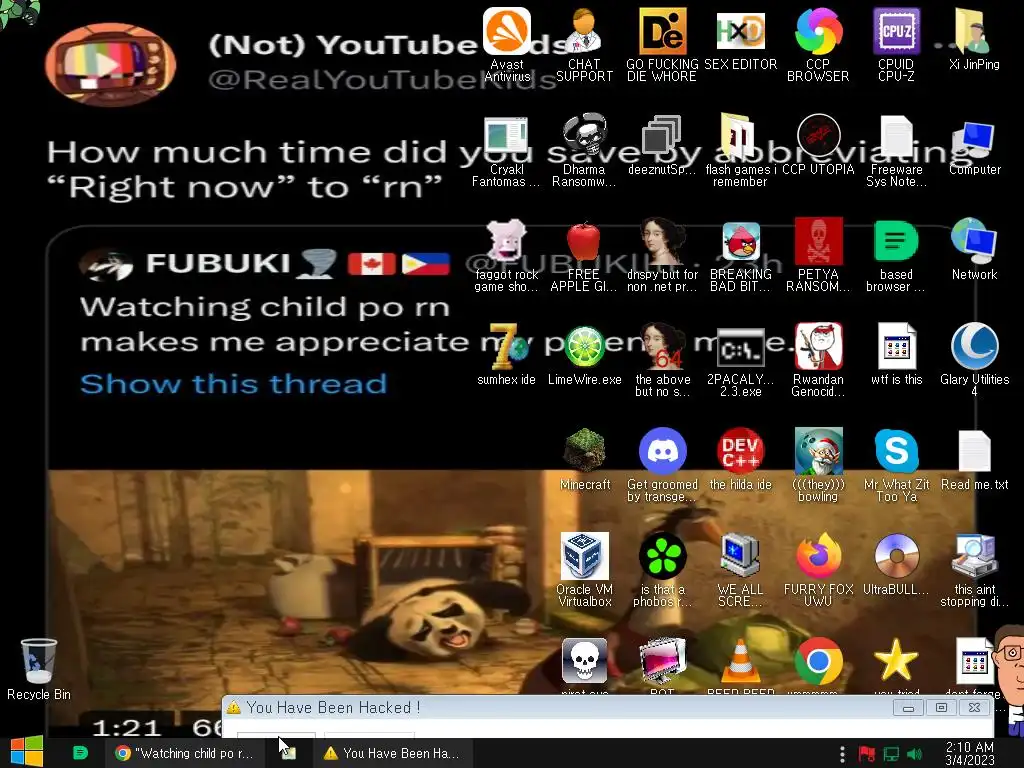Launch CPUID CPU-Z from desktop
Screen dimensions: 1024x768
pyautogui.click(x=896, y=44)
